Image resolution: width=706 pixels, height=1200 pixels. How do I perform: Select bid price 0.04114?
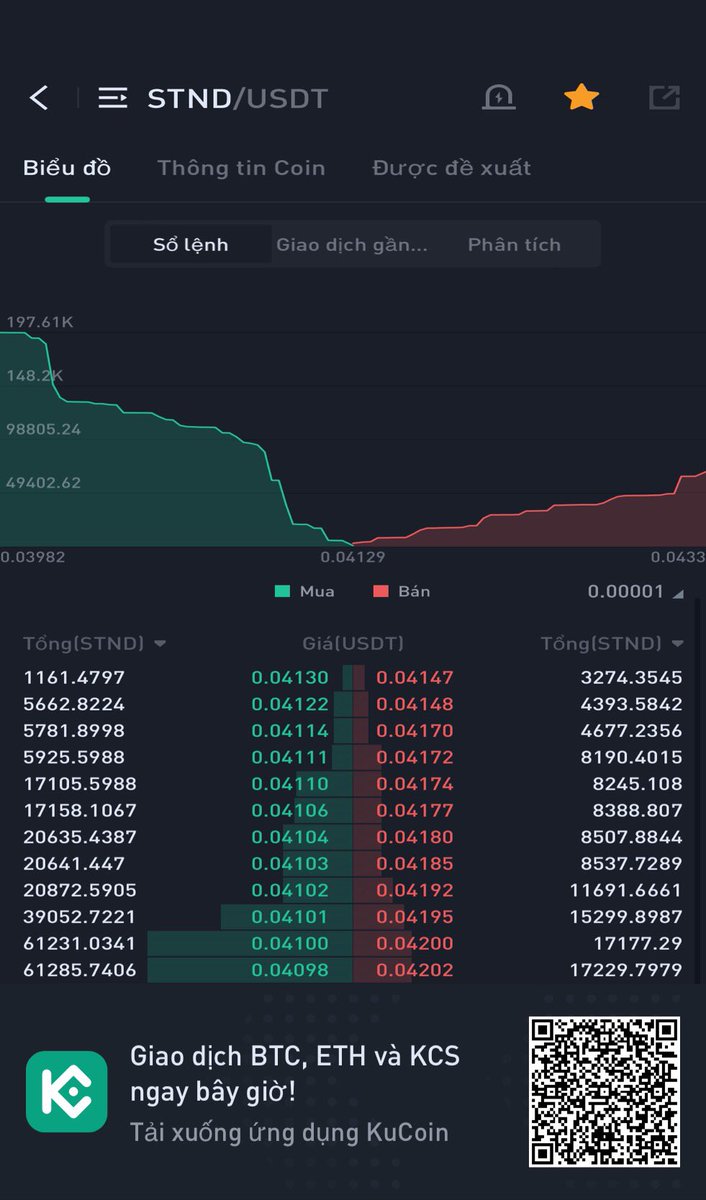[x=290, y=730]
